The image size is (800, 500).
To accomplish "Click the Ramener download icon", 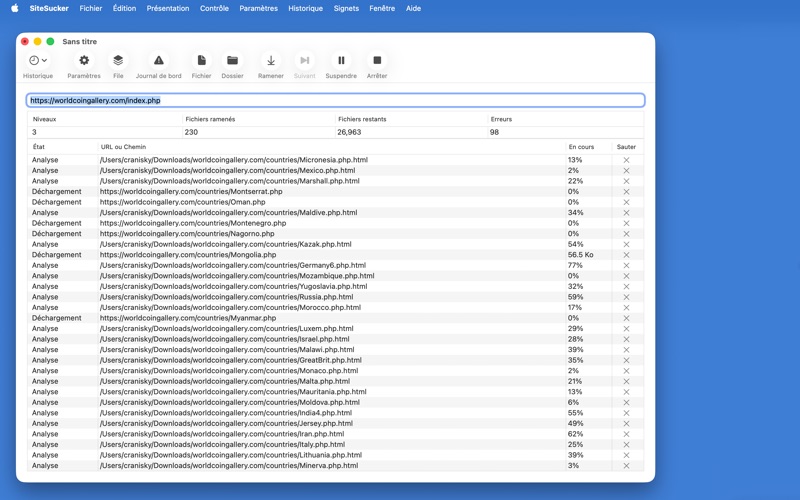I will 271,60.
